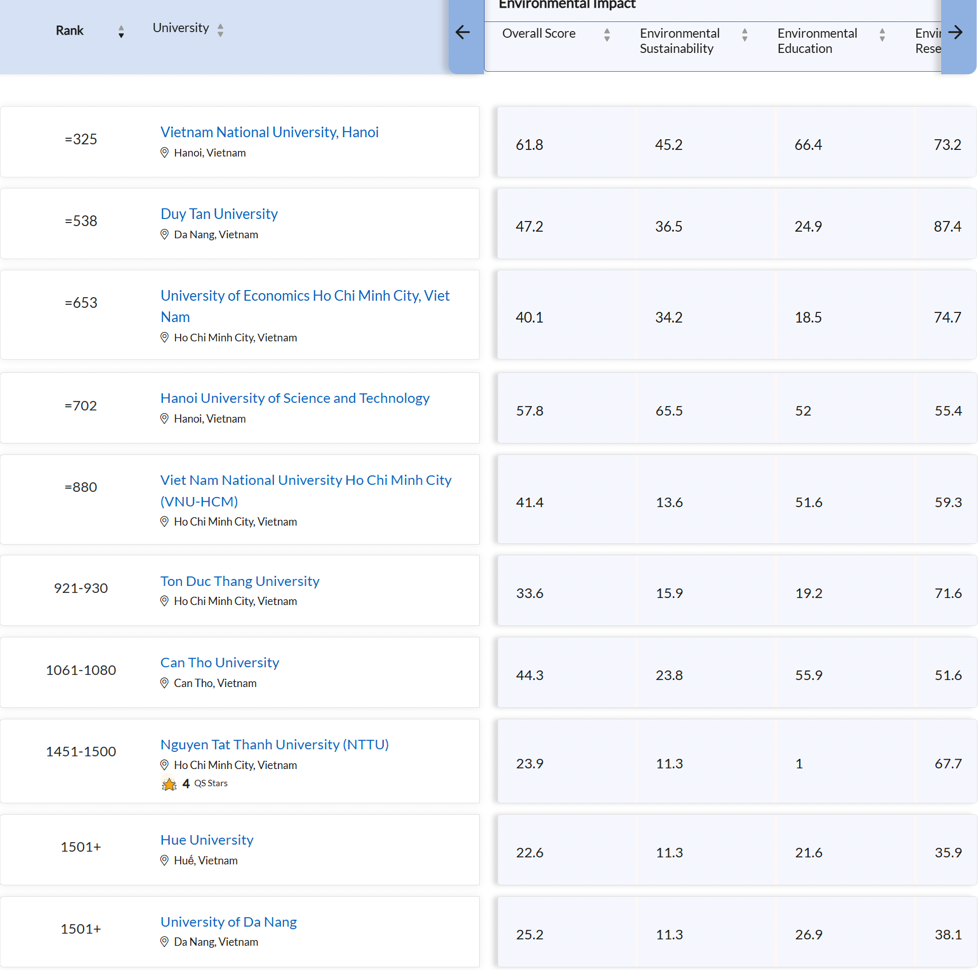Open Hue University link
978x970 pixels.
(207, 840)
